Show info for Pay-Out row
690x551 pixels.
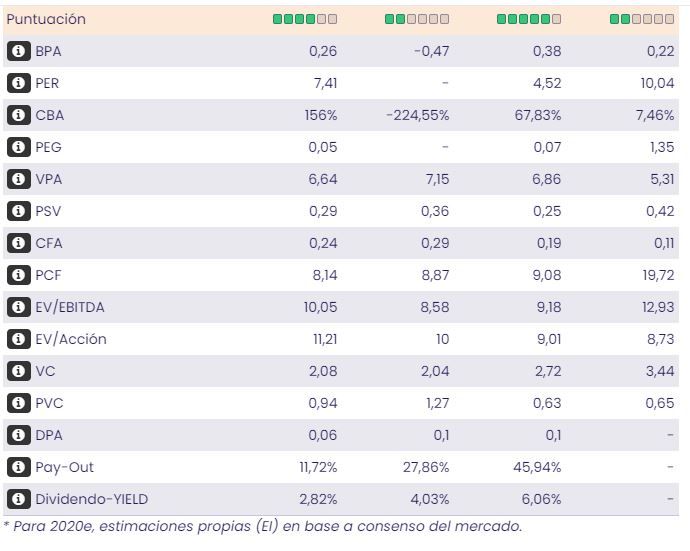pyautogui.click(x=18, y=467)
